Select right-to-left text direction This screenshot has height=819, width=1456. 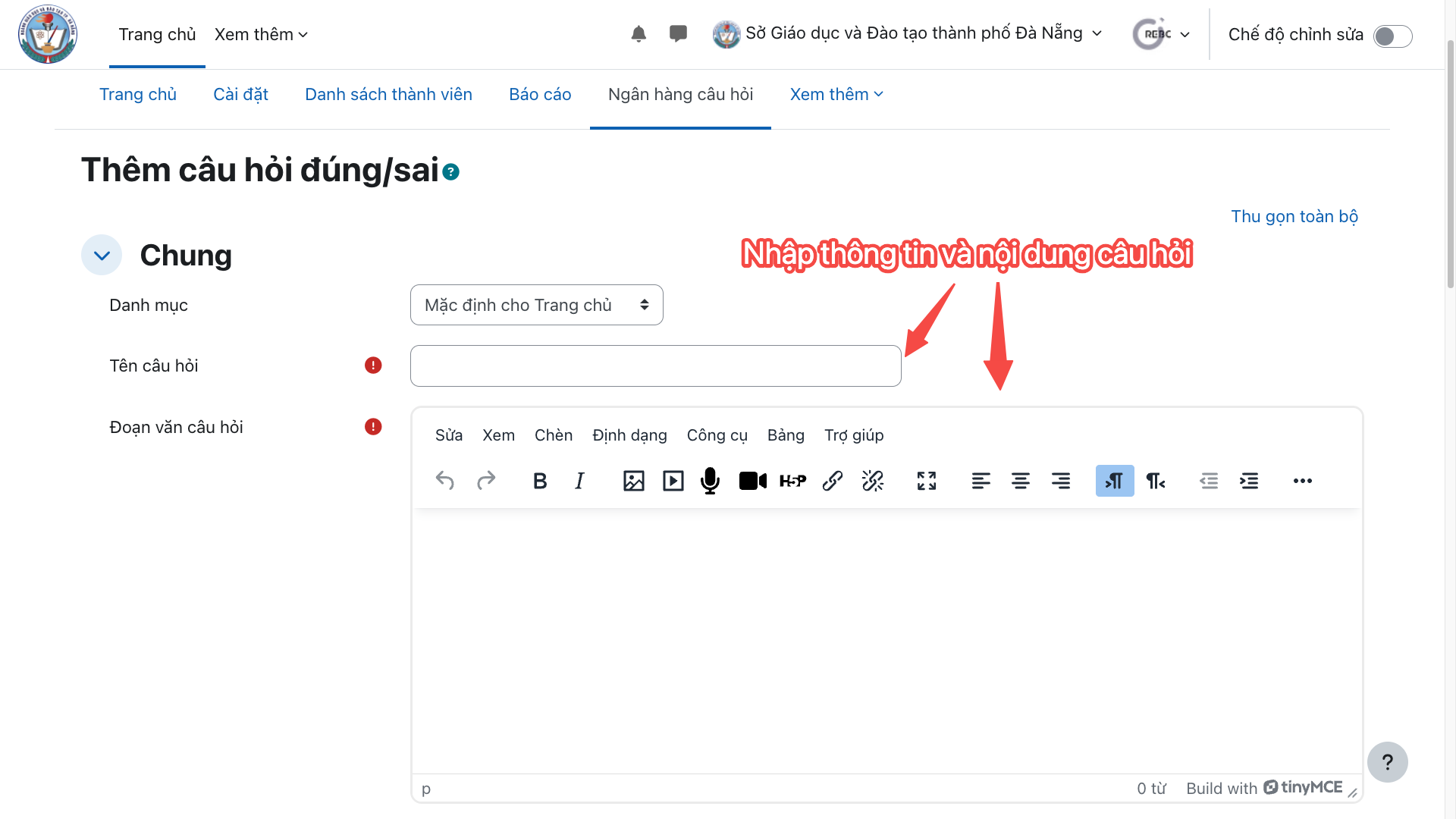[x=1155, y=481]
